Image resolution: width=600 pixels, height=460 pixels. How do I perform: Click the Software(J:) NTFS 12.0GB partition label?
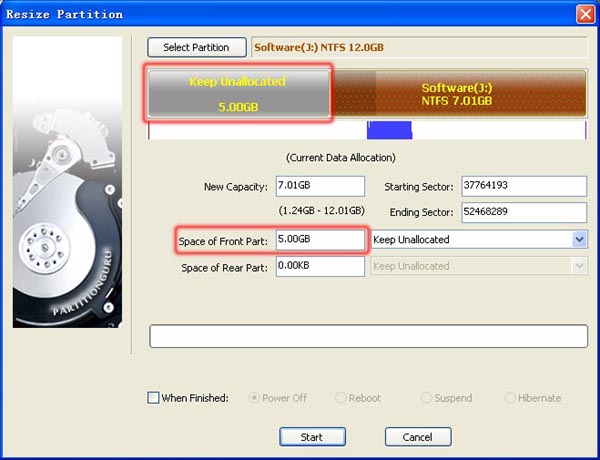coord(319,47)
